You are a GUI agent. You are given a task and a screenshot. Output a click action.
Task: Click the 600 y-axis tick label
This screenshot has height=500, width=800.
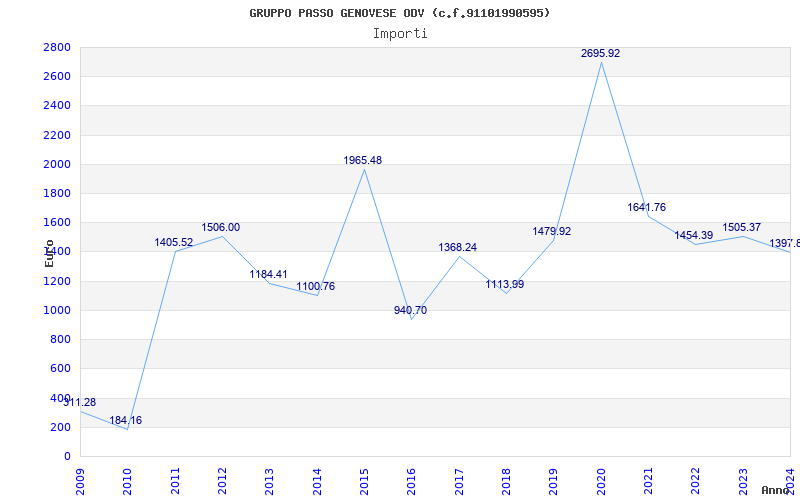61,368
